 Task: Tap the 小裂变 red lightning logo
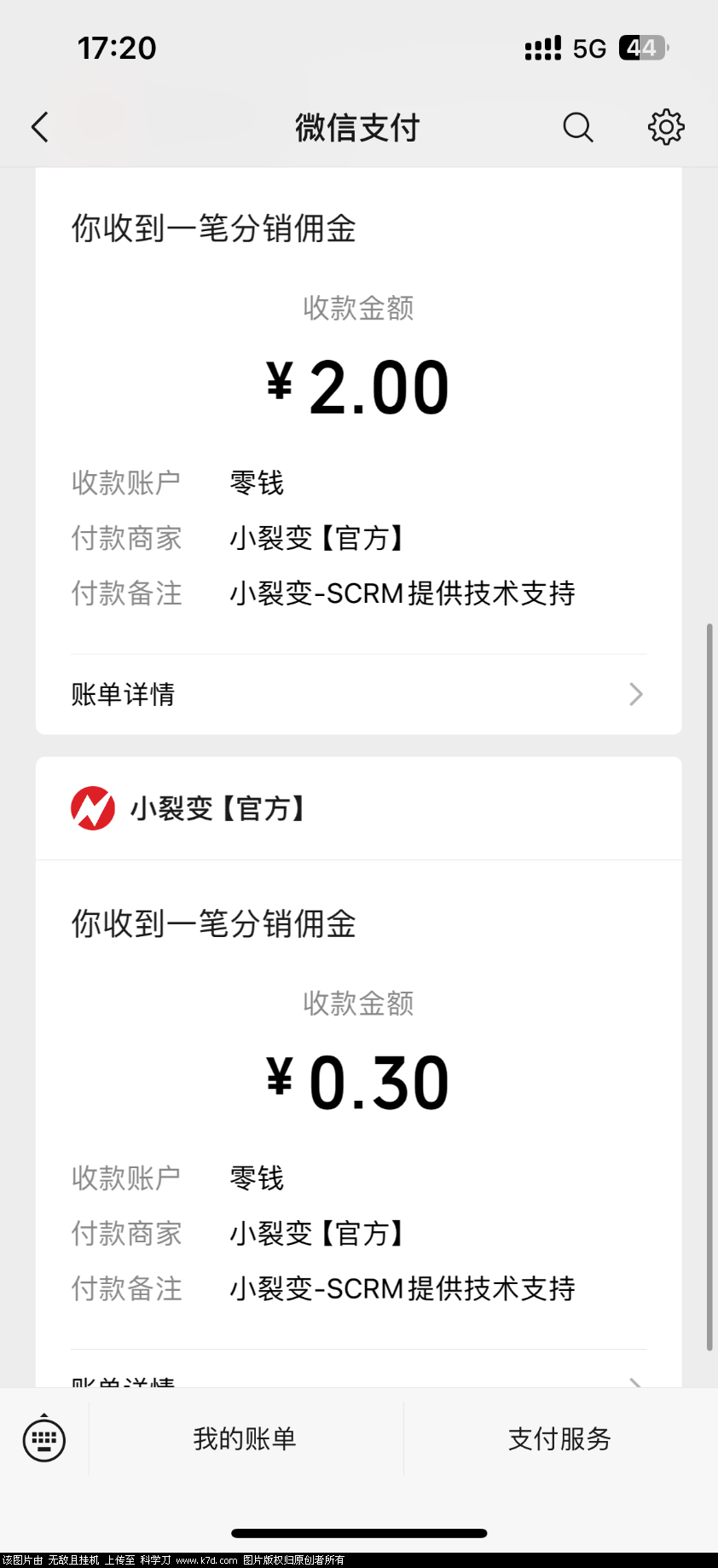click(93, 808)
